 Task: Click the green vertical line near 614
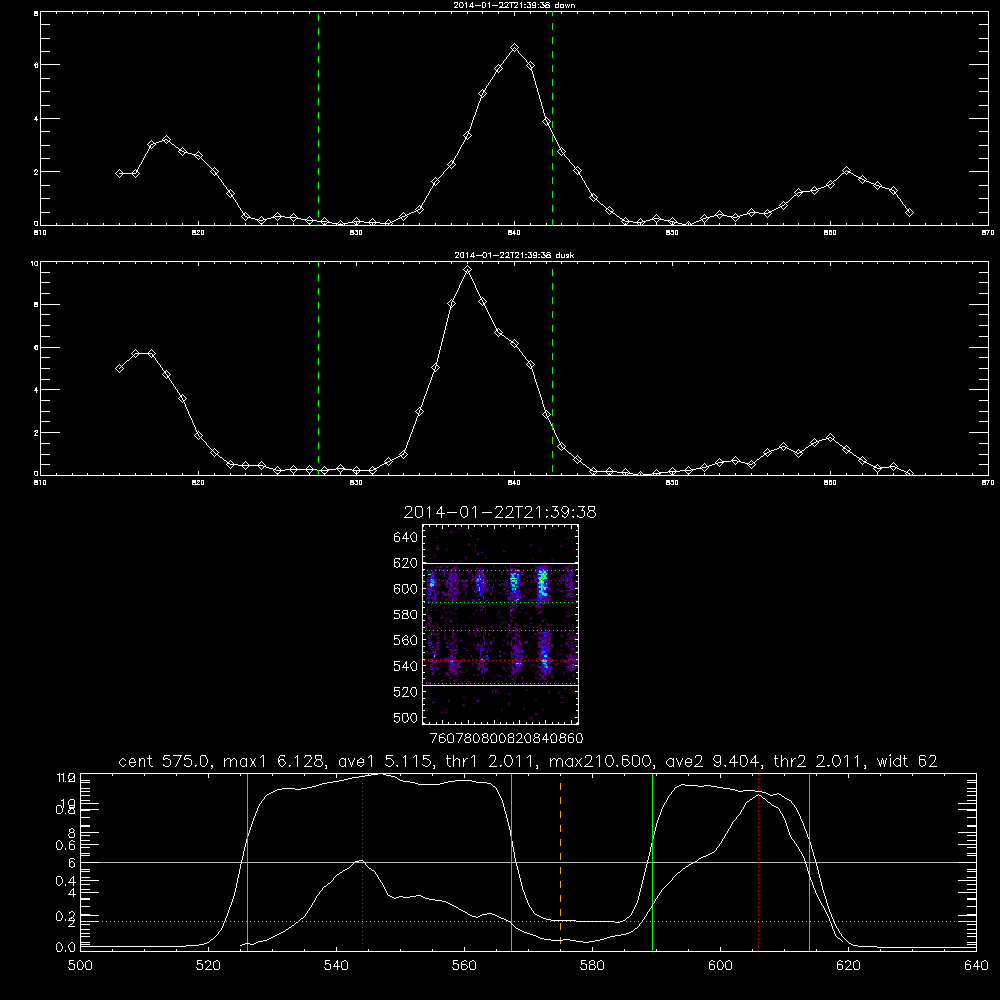pos(809,861)
